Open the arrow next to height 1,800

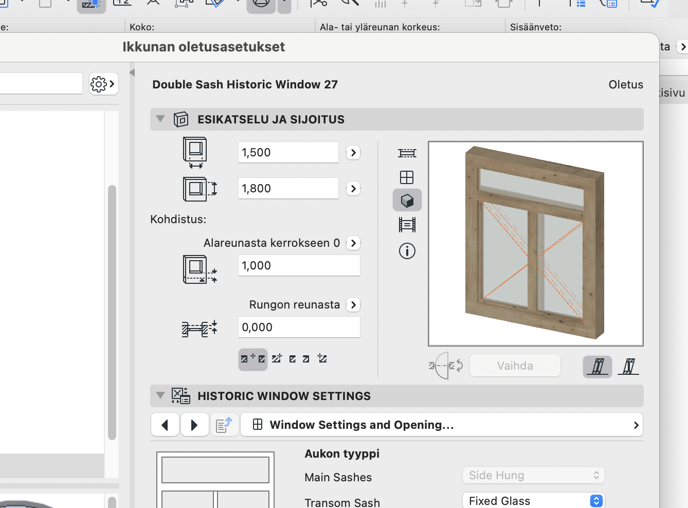click(353, 189)
